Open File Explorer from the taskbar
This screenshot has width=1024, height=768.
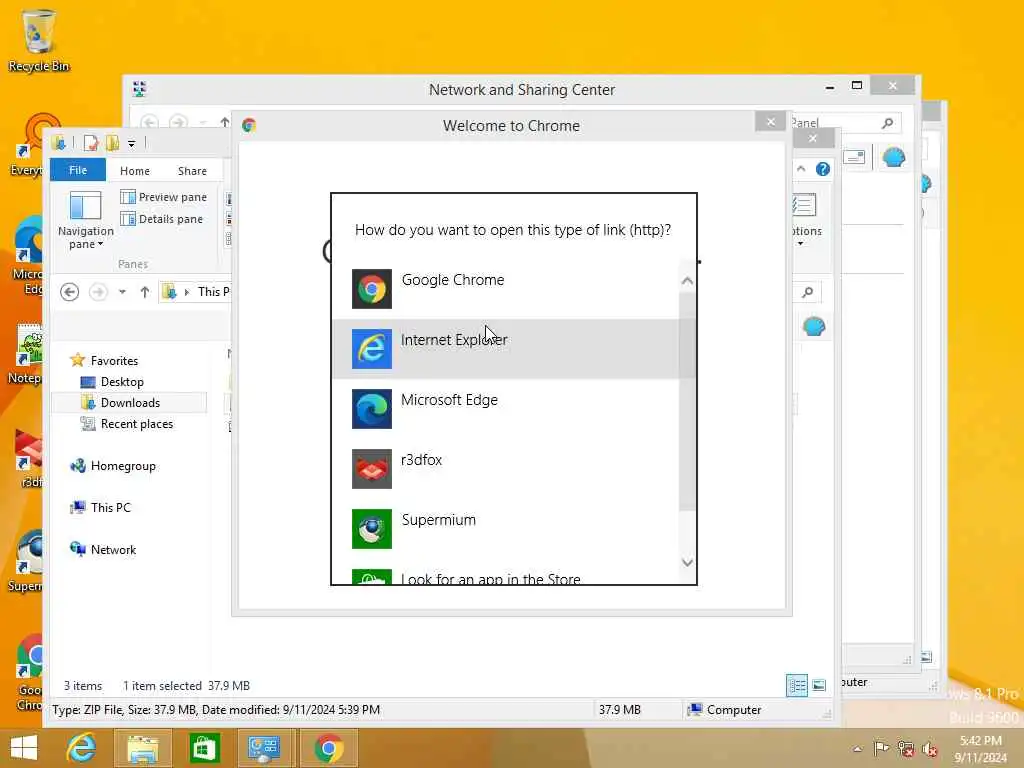pos(142,748)
